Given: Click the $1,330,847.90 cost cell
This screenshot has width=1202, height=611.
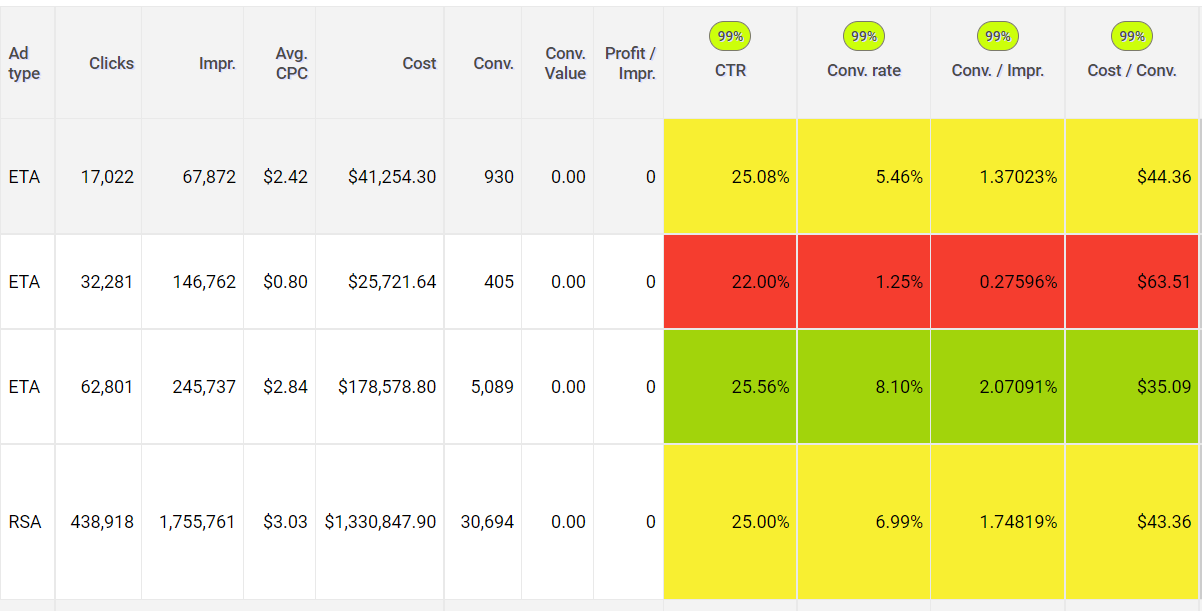Looking at the screenshot, I should pos(380,522).
